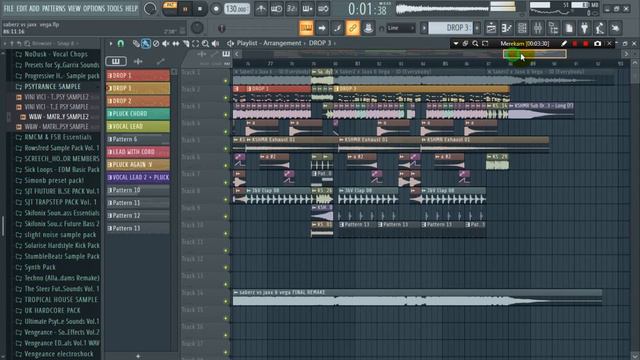
Task: Open the VIEW menu
Action: click(x=74, y=8)
